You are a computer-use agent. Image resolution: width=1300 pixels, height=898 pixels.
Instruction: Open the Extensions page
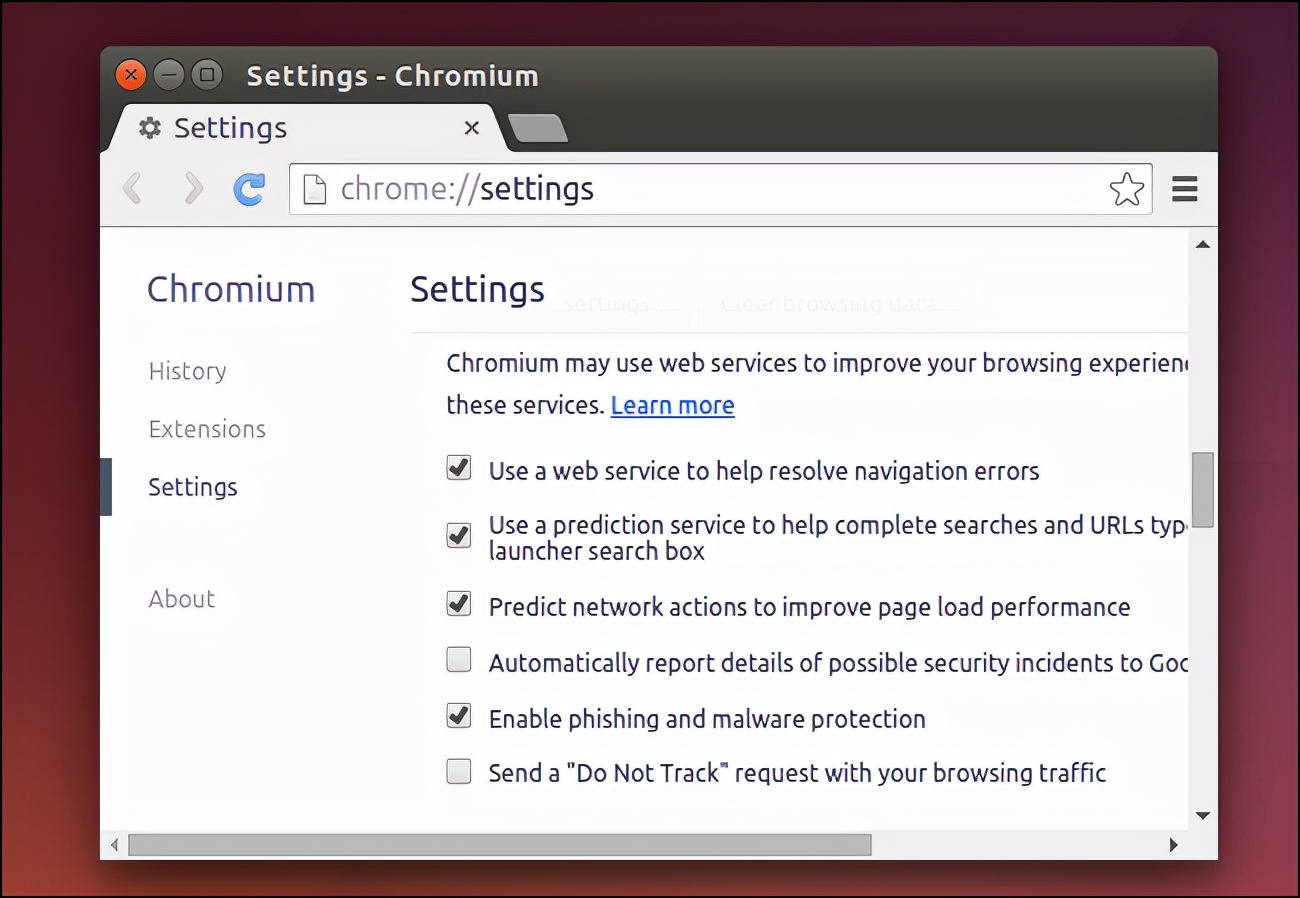207,429
